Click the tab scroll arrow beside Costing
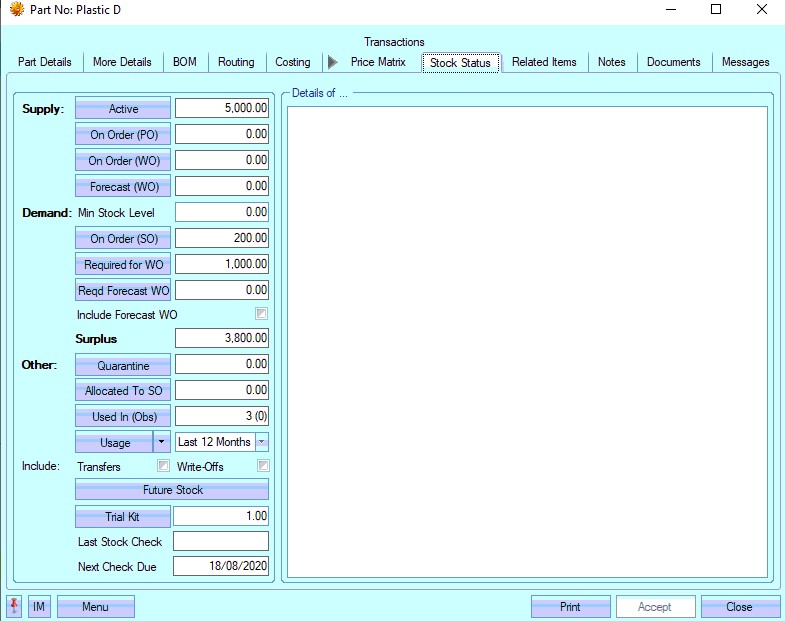Viewport: 785px width, 621px height. pos(332,62)
